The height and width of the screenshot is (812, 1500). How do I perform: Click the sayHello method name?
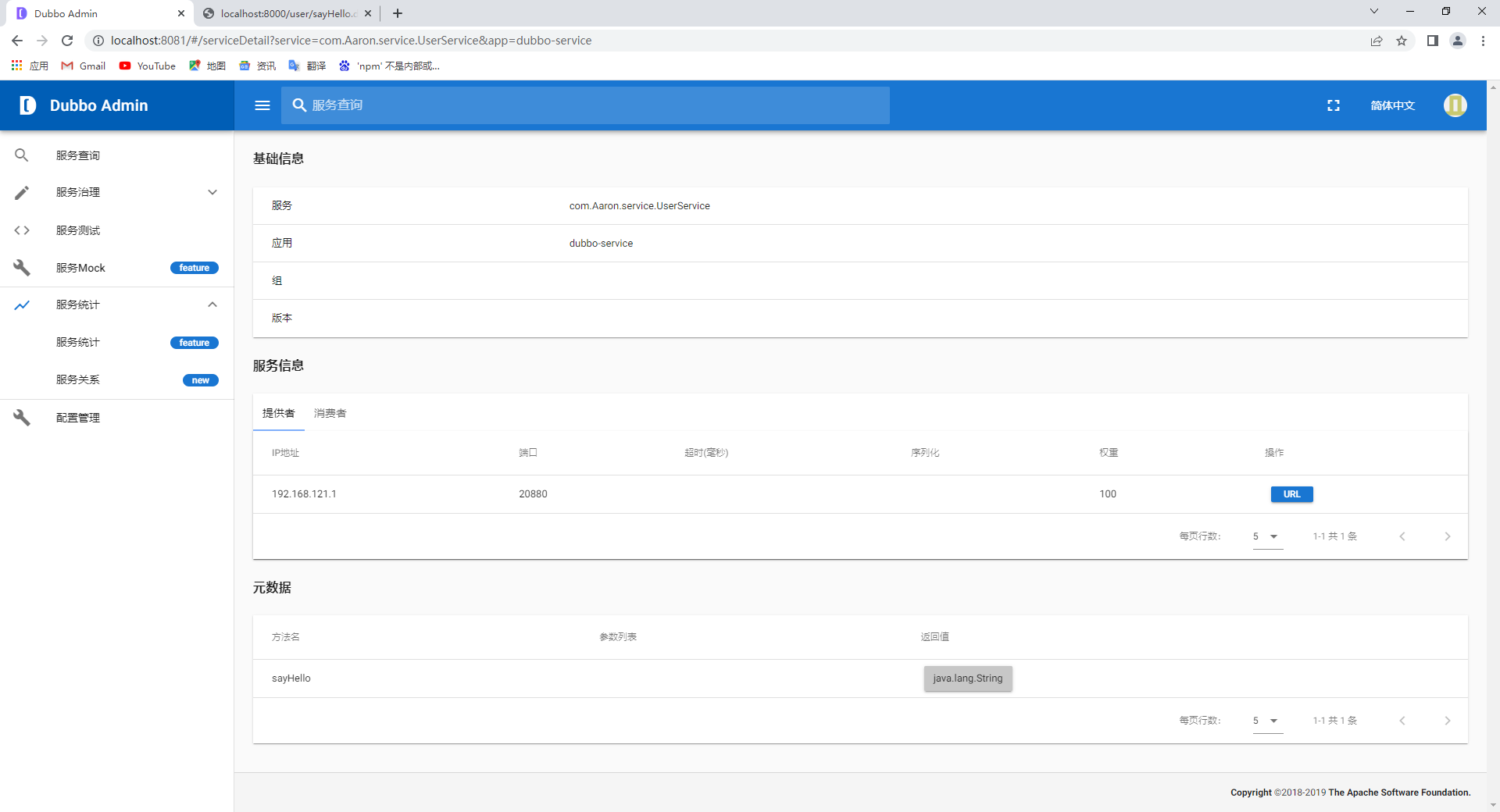pos(291,678)
